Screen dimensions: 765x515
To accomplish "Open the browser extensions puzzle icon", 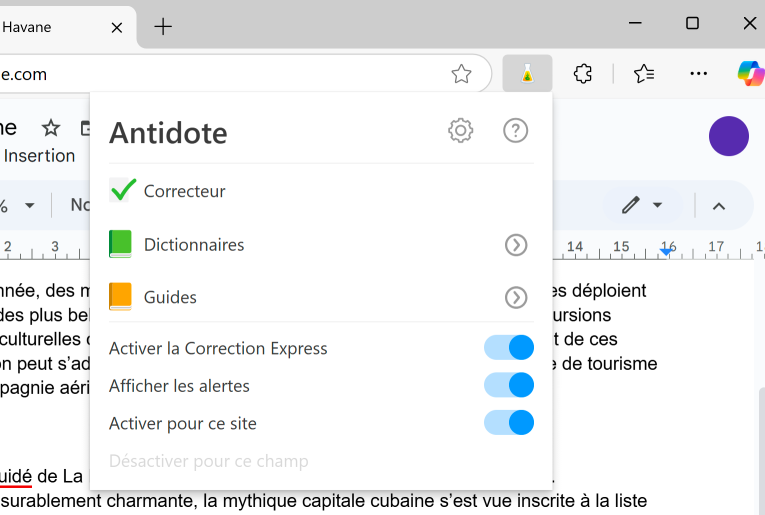I will (583, 74).
